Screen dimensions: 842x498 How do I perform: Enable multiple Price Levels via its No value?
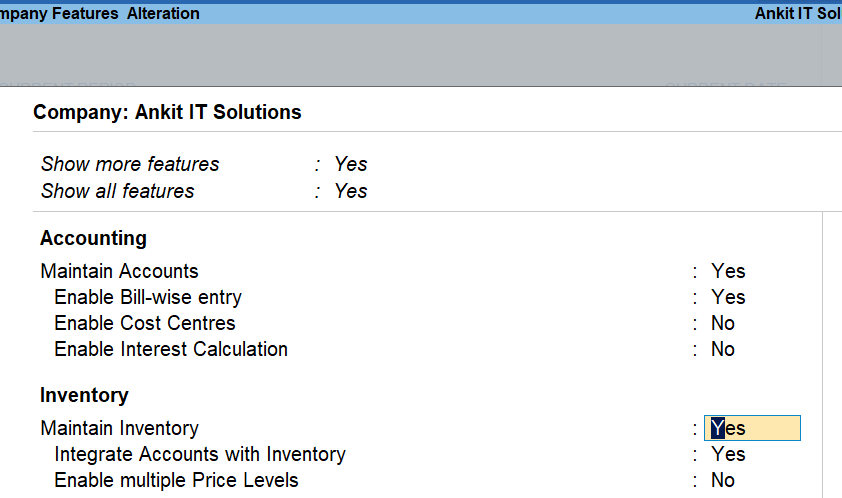723,480
